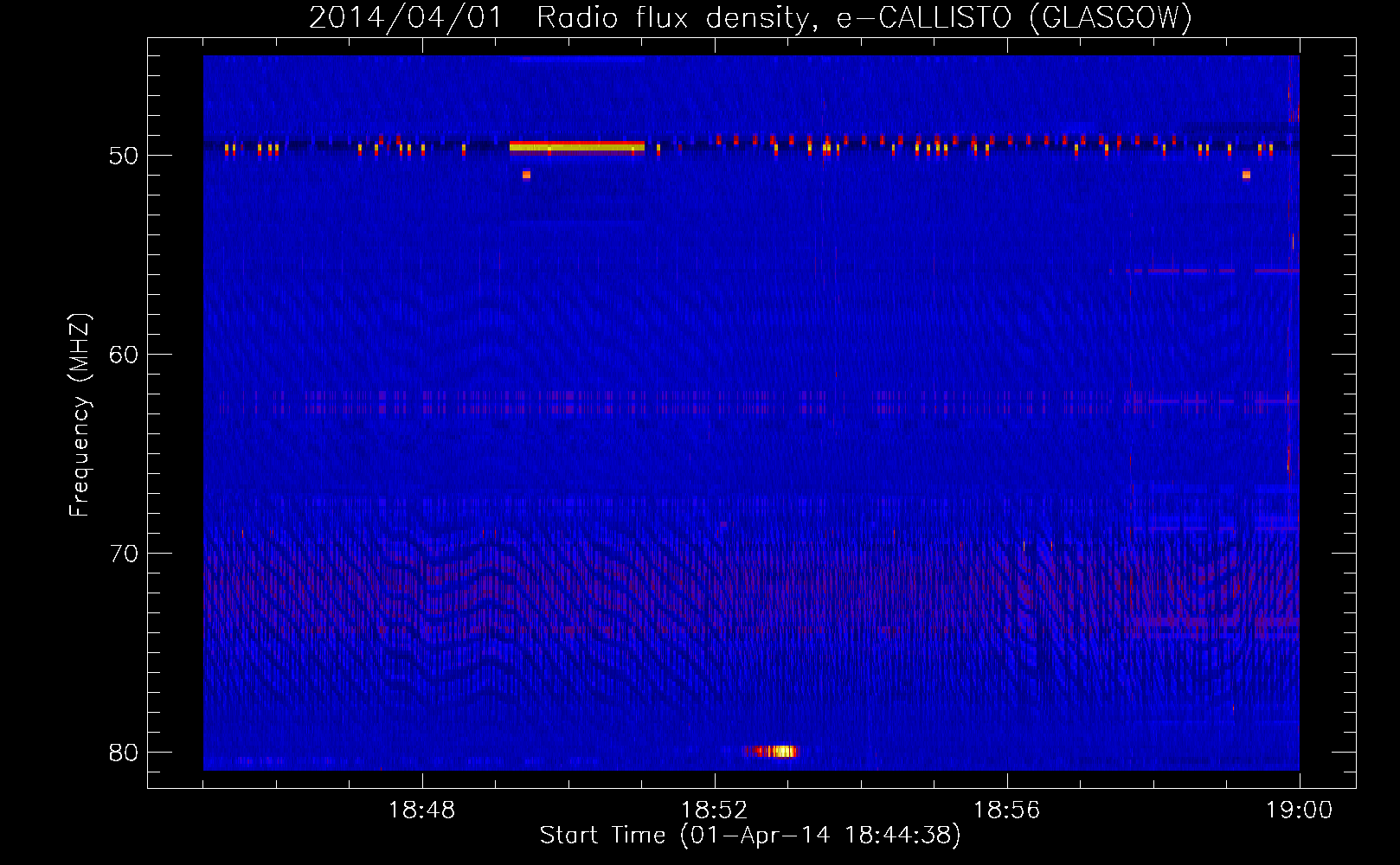
Task: Click the 18:48 time tick label
Action: [x=421, y=811]
